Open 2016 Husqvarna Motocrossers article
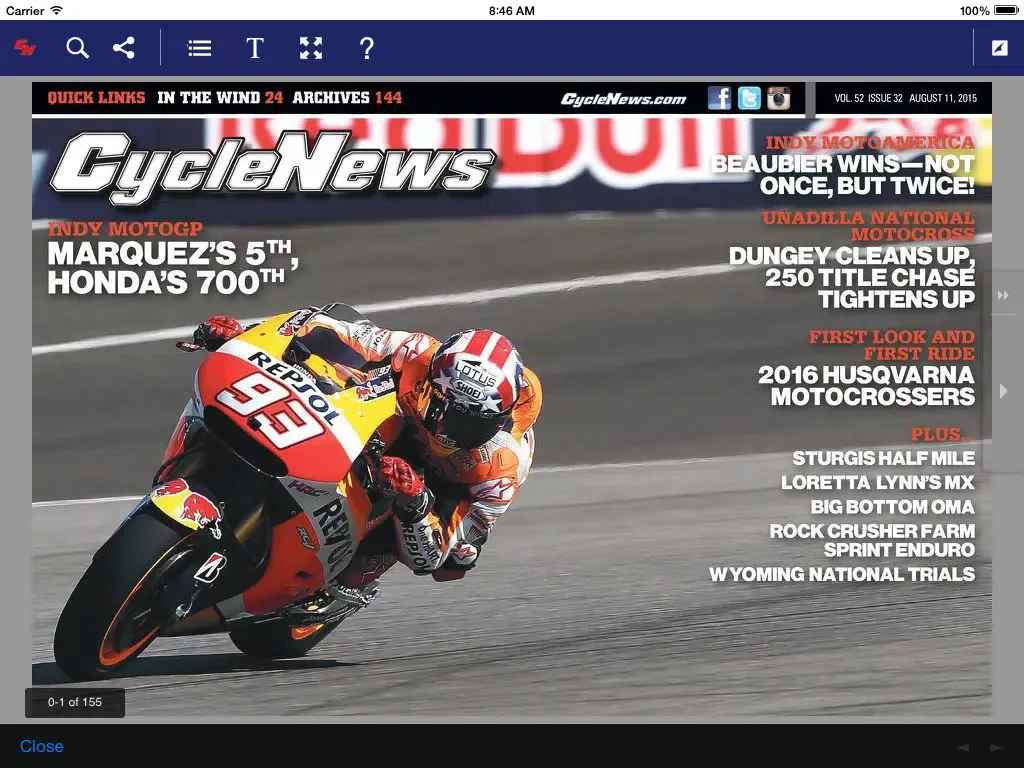 point(866,385)
